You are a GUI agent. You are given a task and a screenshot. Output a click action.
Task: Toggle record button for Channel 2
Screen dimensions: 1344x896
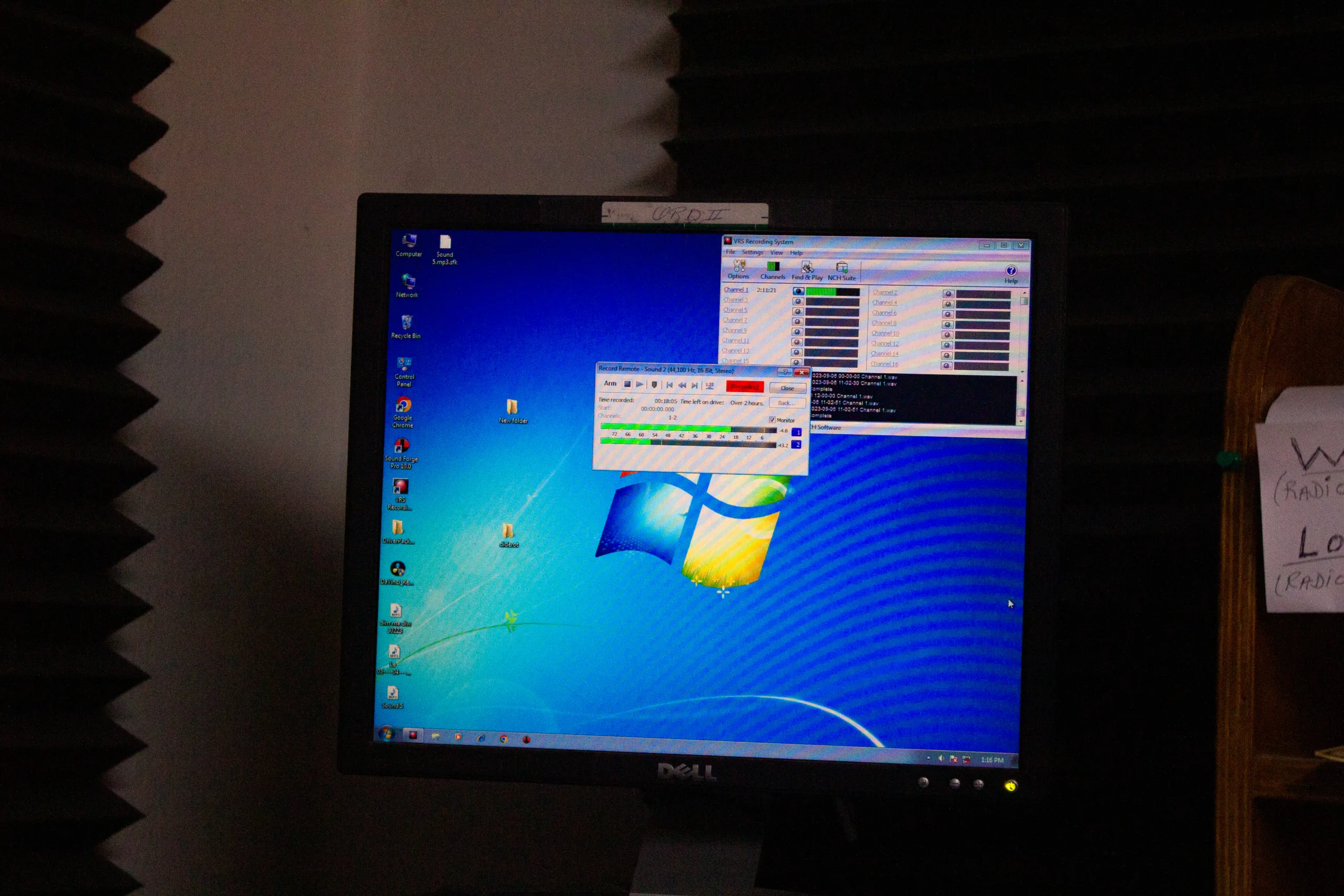click(948, 294)
